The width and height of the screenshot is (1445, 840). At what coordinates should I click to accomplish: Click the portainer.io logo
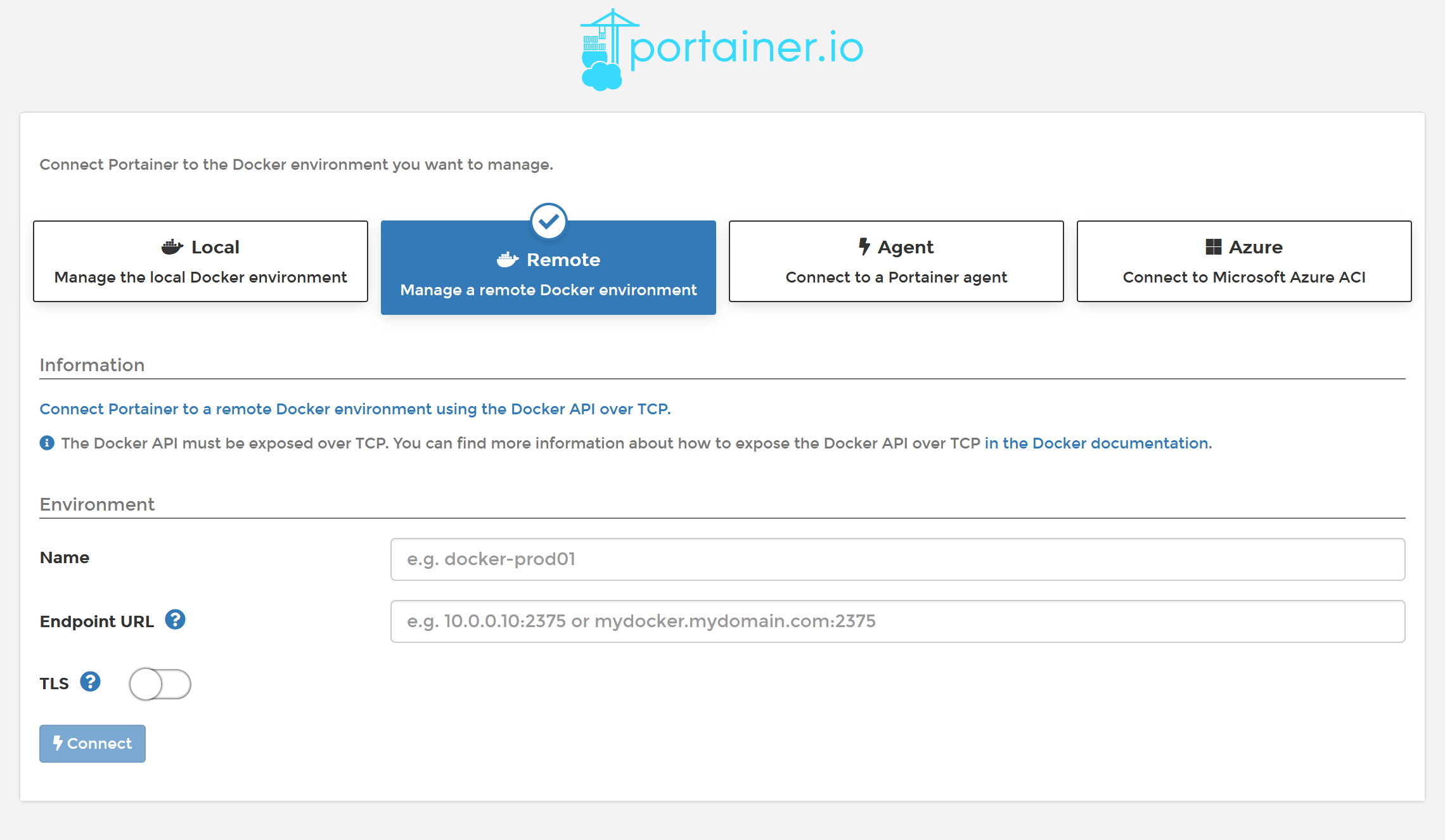click(722, 48)
